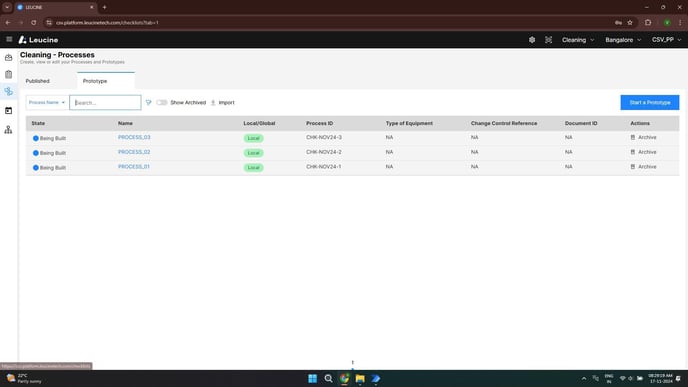Click Chrome icon in the taskbar
The image size is (688, 387).
[344, 379]
